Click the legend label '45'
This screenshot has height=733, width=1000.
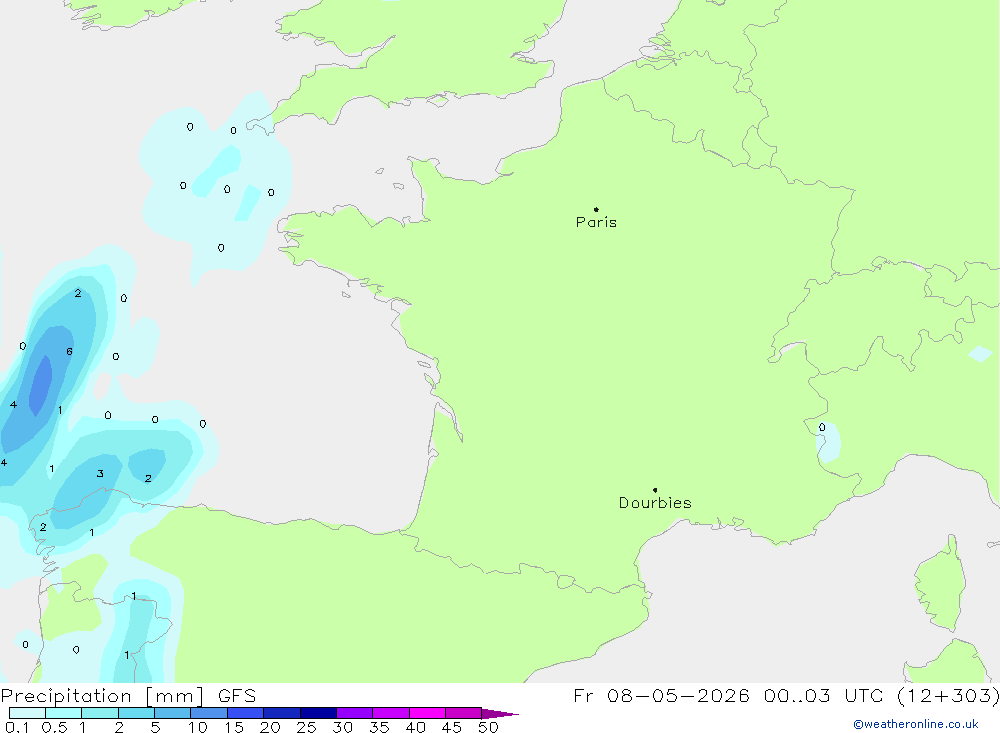pyautogui.click(x=452, y=727)
